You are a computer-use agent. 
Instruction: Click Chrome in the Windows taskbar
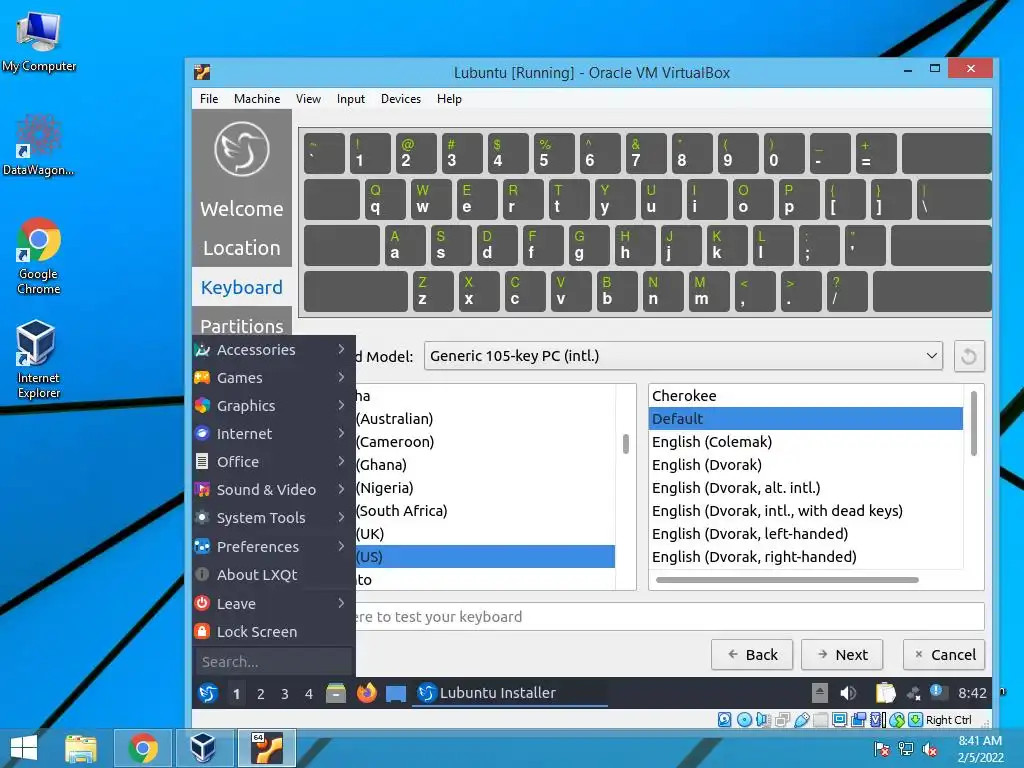pyautogui.click(x=142, y=748)
